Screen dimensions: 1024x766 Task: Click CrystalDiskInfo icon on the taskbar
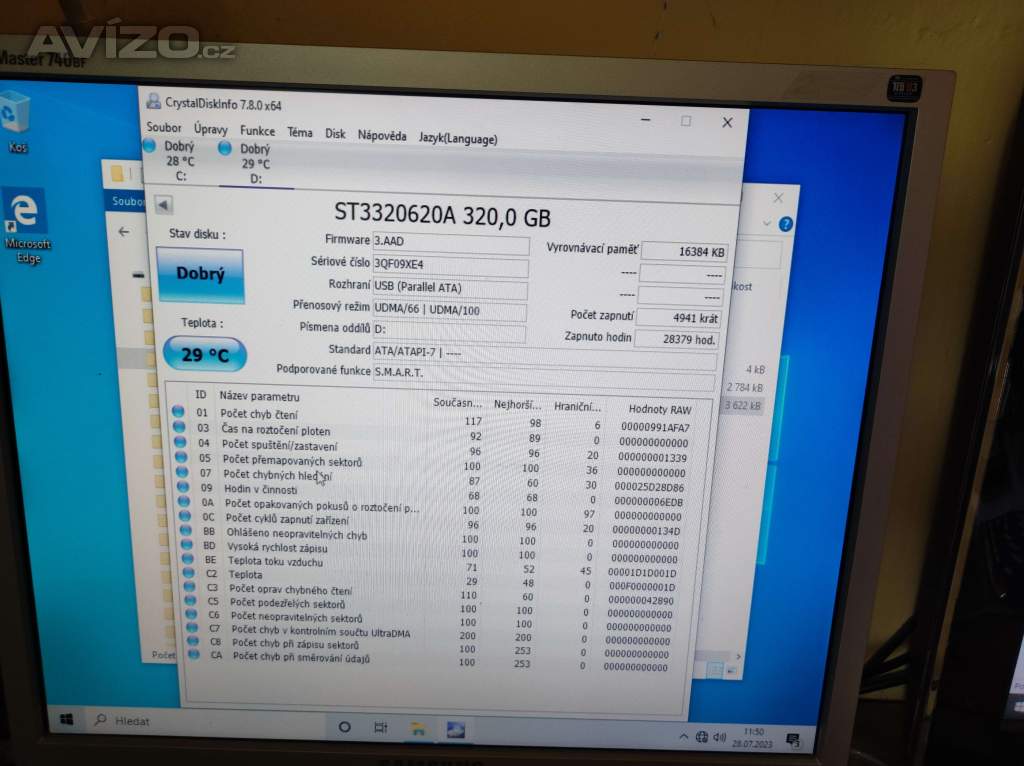[x=455, y=729]
